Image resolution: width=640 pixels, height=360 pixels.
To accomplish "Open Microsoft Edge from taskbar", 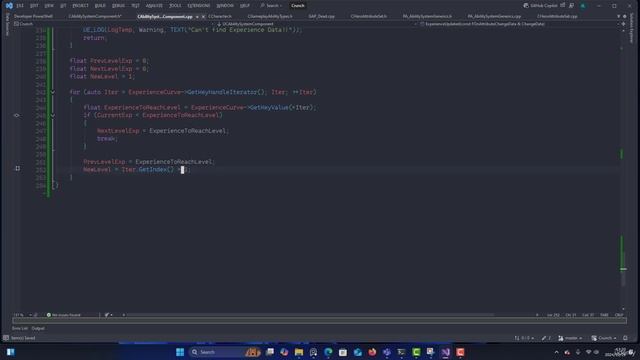I will [x=328, y=352].
